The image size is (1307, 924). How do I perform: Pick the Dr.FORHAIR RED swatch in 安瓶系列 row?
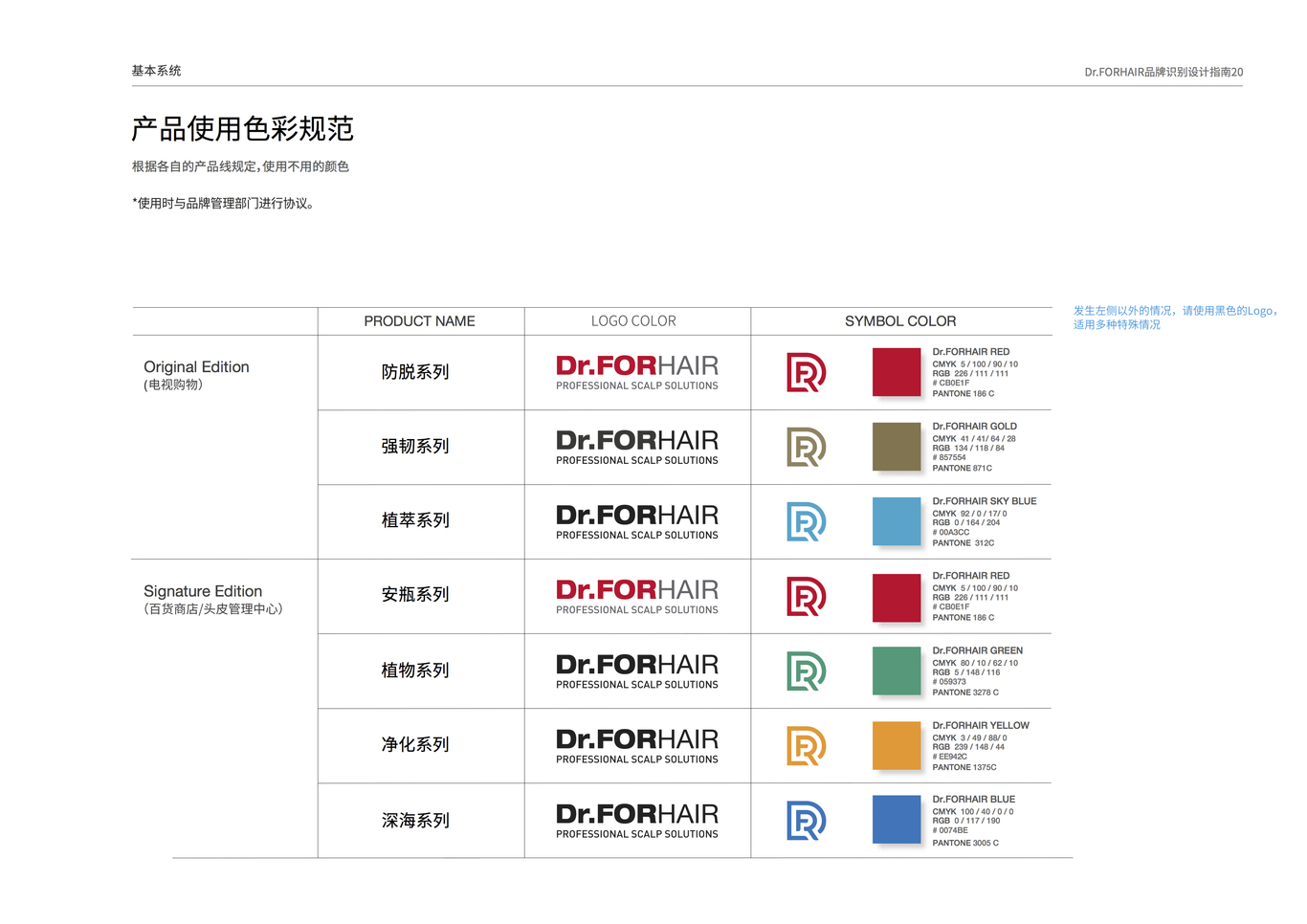[x=897, y=597]
